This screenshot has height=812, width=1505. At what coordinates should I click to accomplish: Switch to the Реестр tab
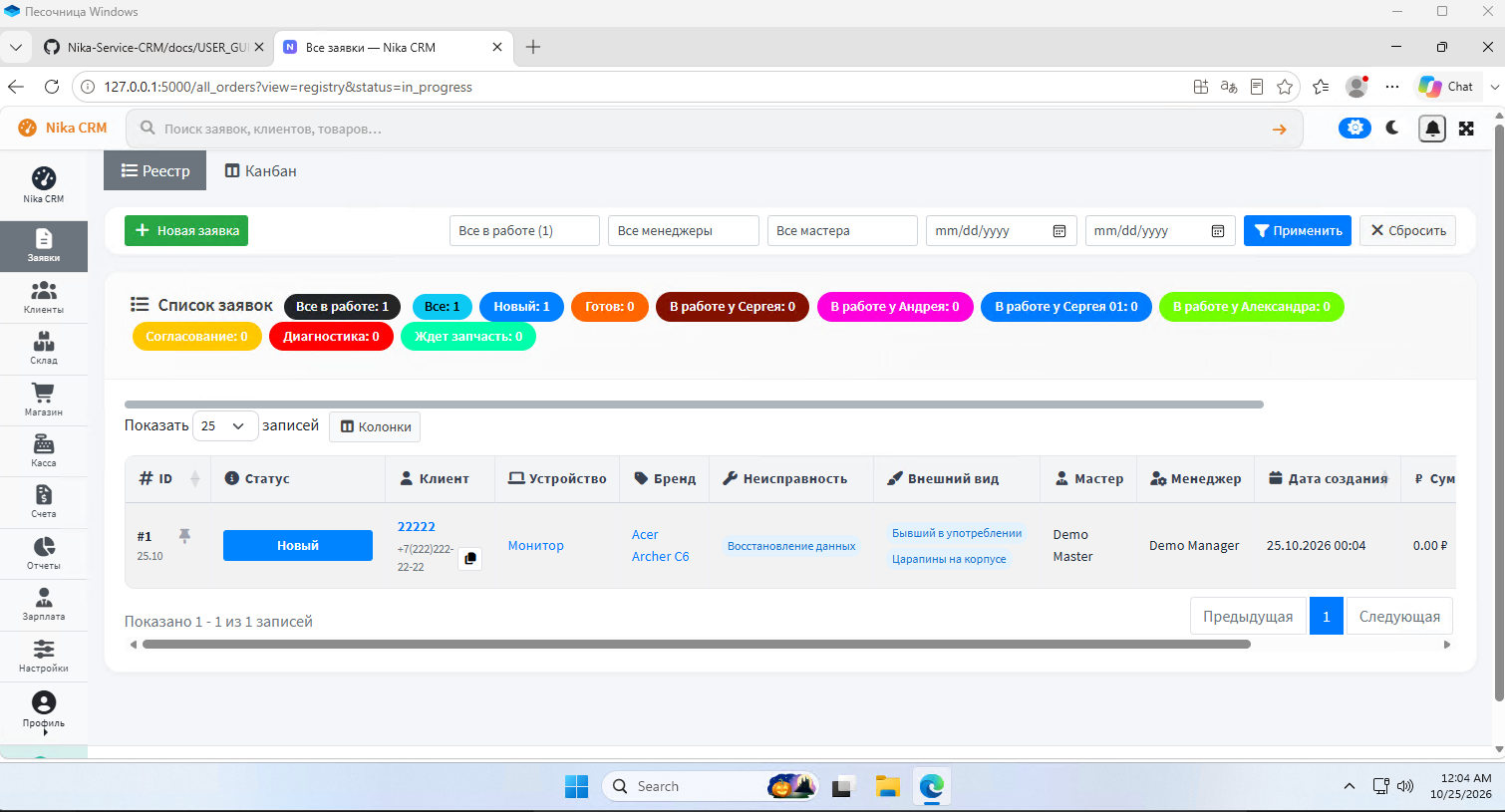point(155,170)
